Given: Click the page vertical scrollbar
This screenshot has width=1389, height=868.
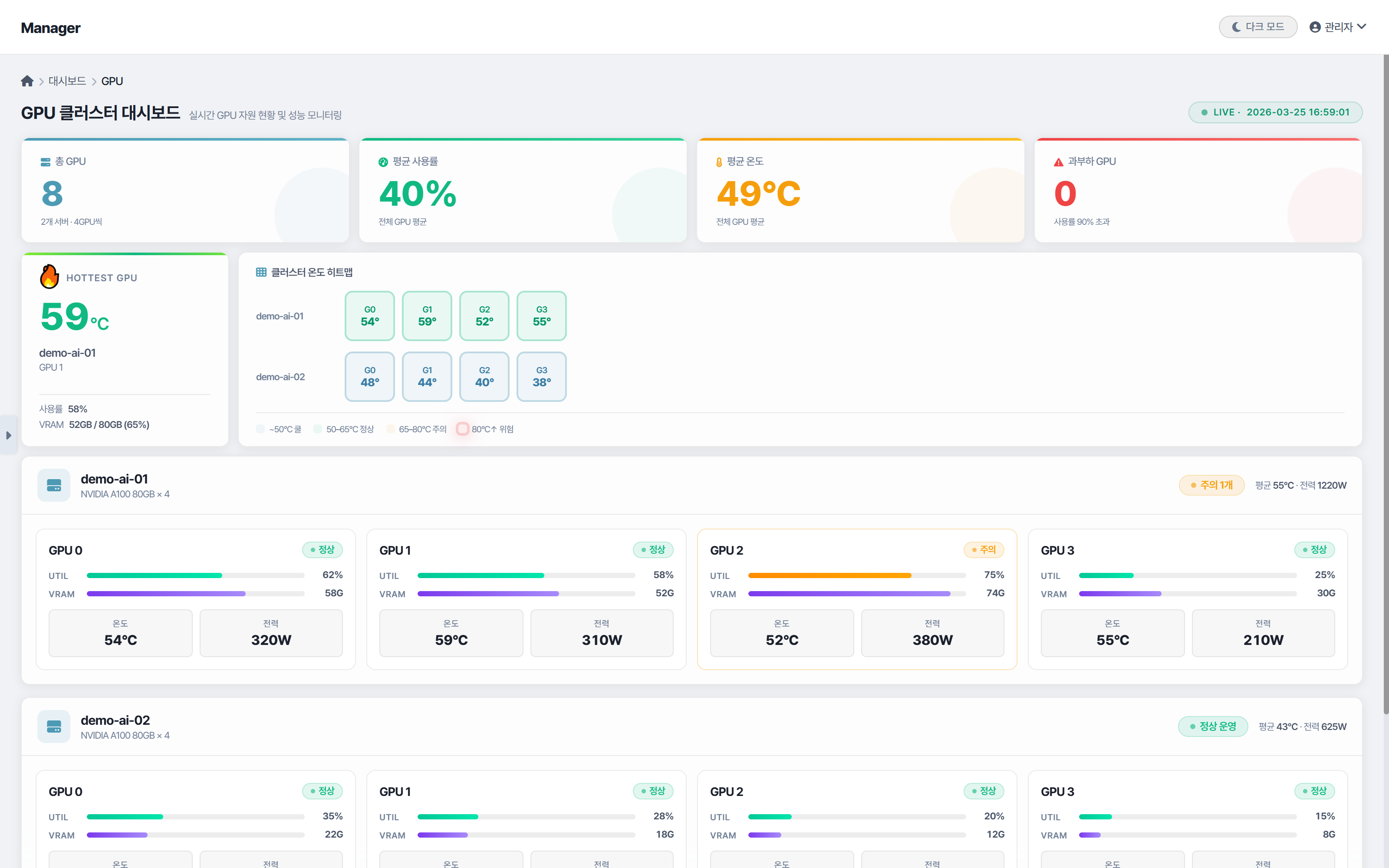Looking at the screenshot, I should point(1386,385).
